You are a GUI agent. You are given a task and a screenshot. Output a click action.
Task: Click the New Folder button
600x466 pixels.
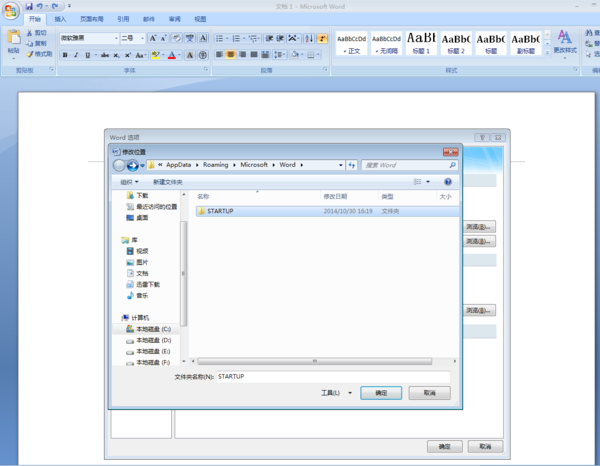[x=168, y=182]
